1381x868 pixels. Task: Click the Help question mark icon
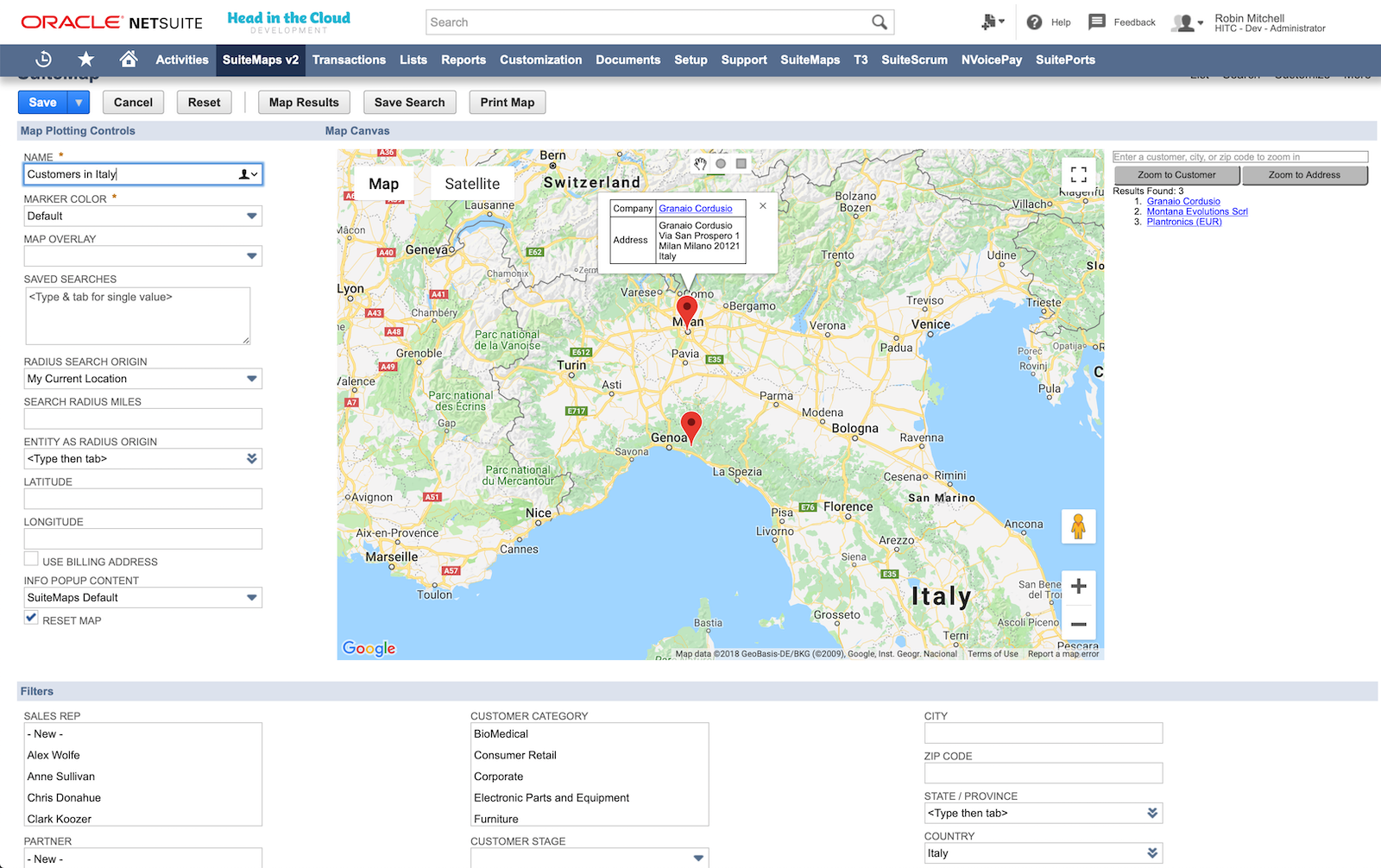pyautogui.click(x=1034, y=22)
